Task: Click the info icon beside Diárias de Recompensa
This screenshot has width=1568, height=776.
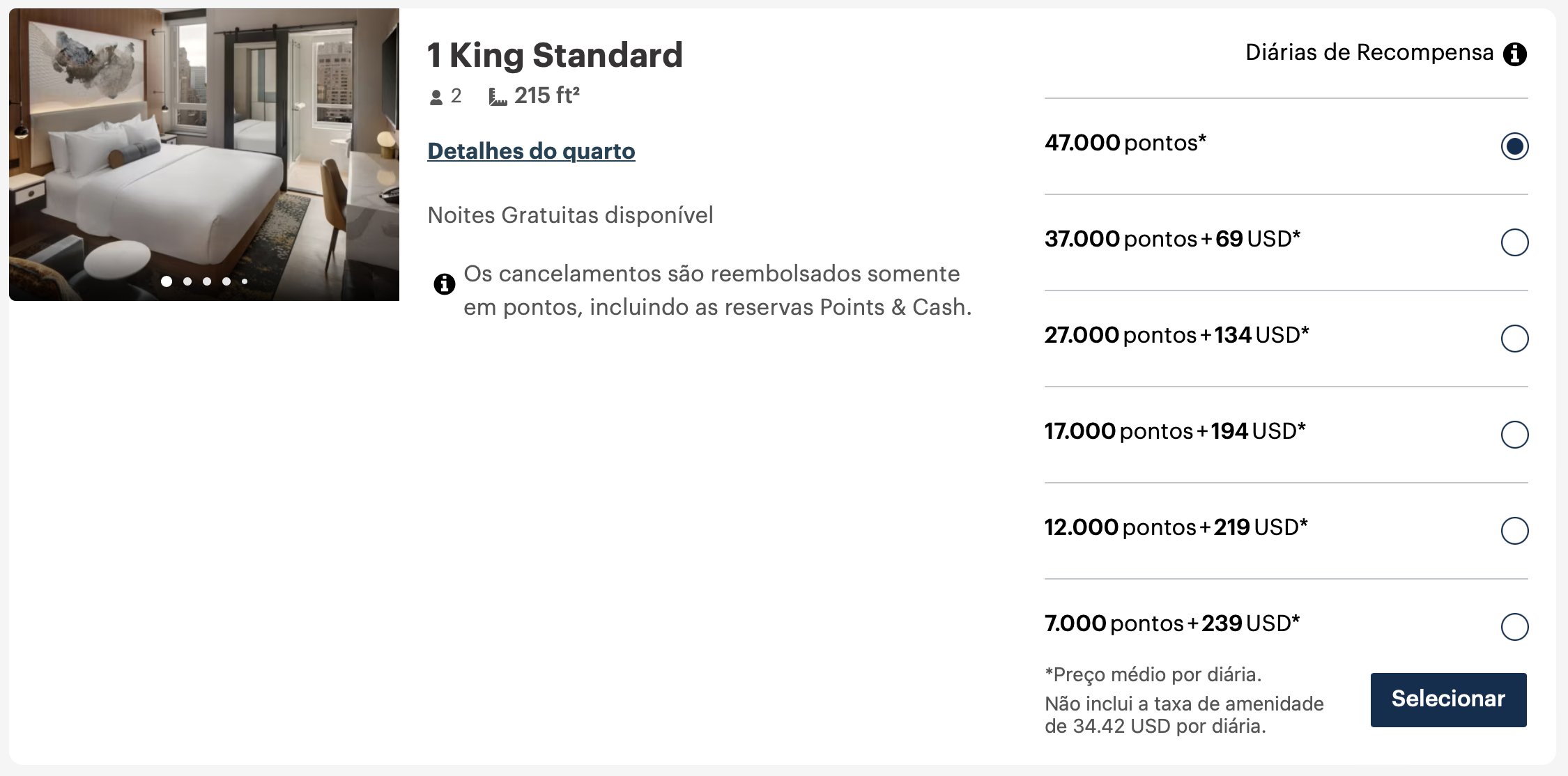Action: click(1514, 54)
